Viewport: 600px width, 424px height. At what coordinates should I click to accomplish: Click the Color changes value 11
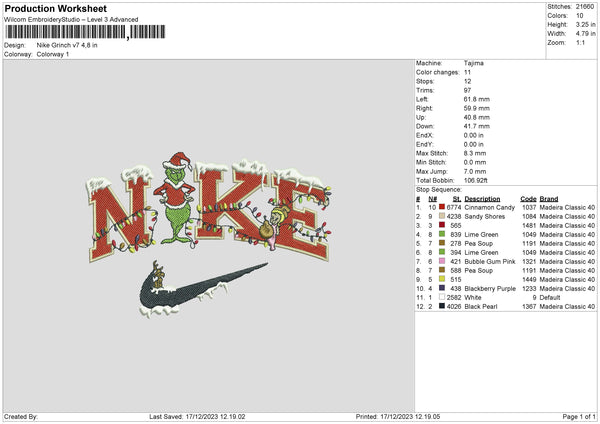pyautogui.click(x=467, y=72)
